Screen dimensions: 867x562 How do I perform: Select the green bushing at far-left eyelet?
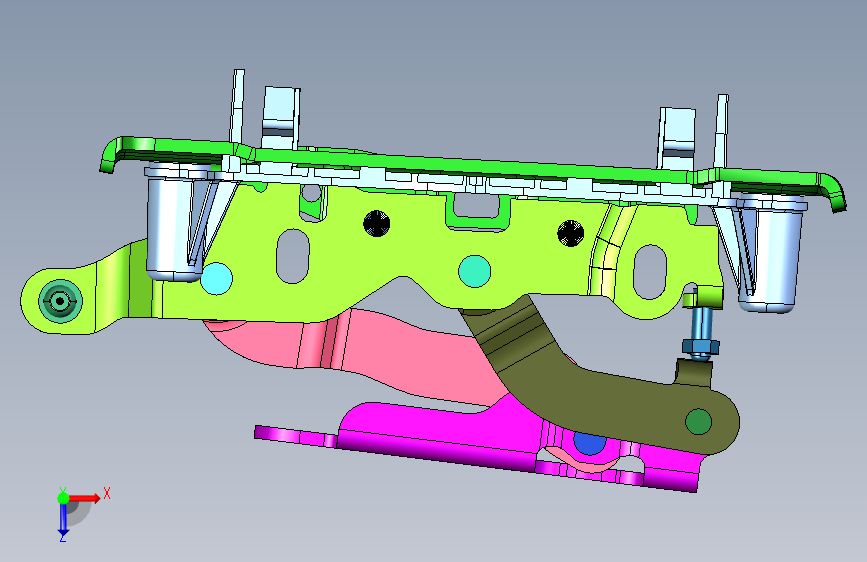(60, 301)
